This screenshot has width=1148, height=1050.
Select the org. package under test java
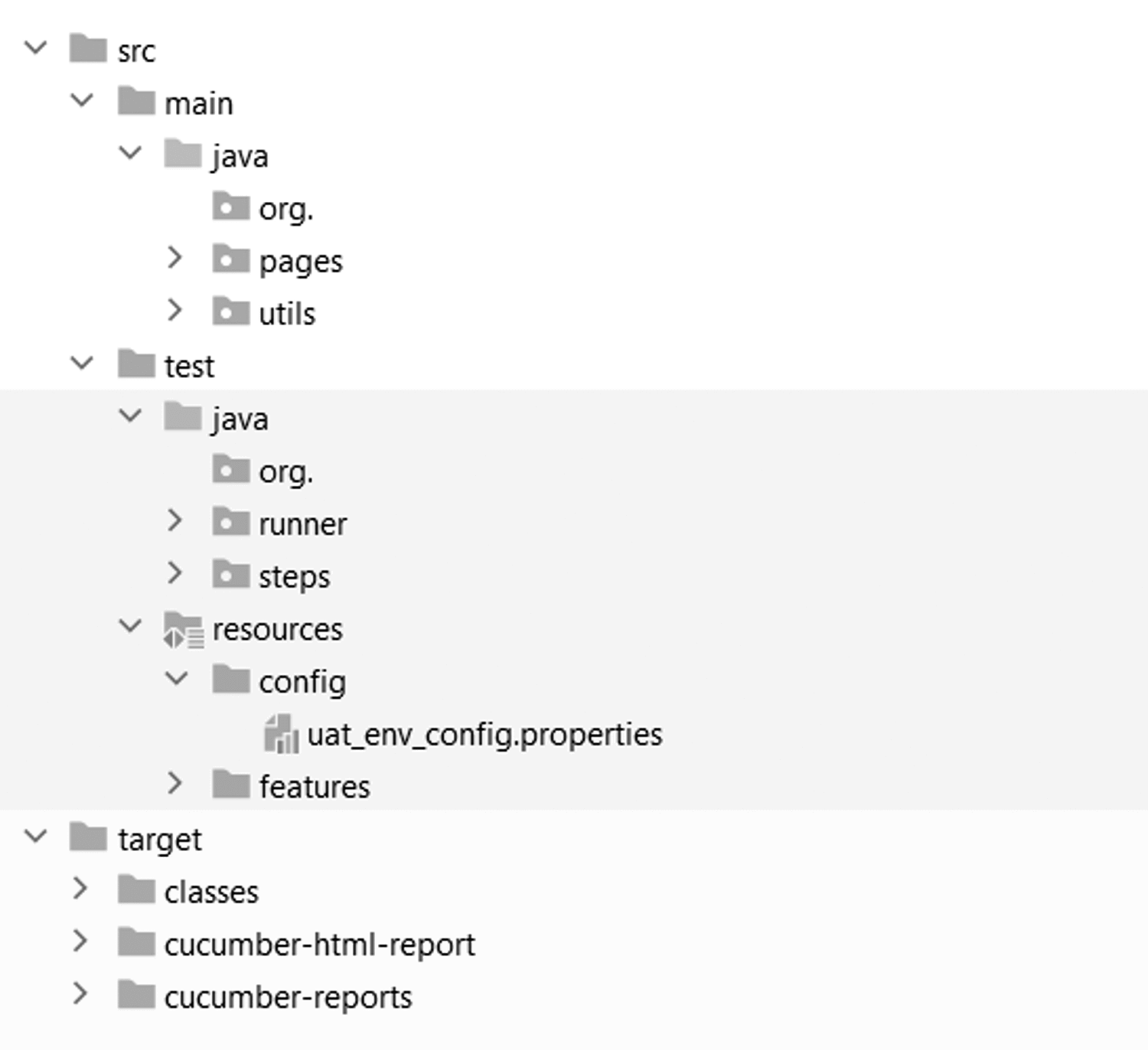[x=286, y=472]
